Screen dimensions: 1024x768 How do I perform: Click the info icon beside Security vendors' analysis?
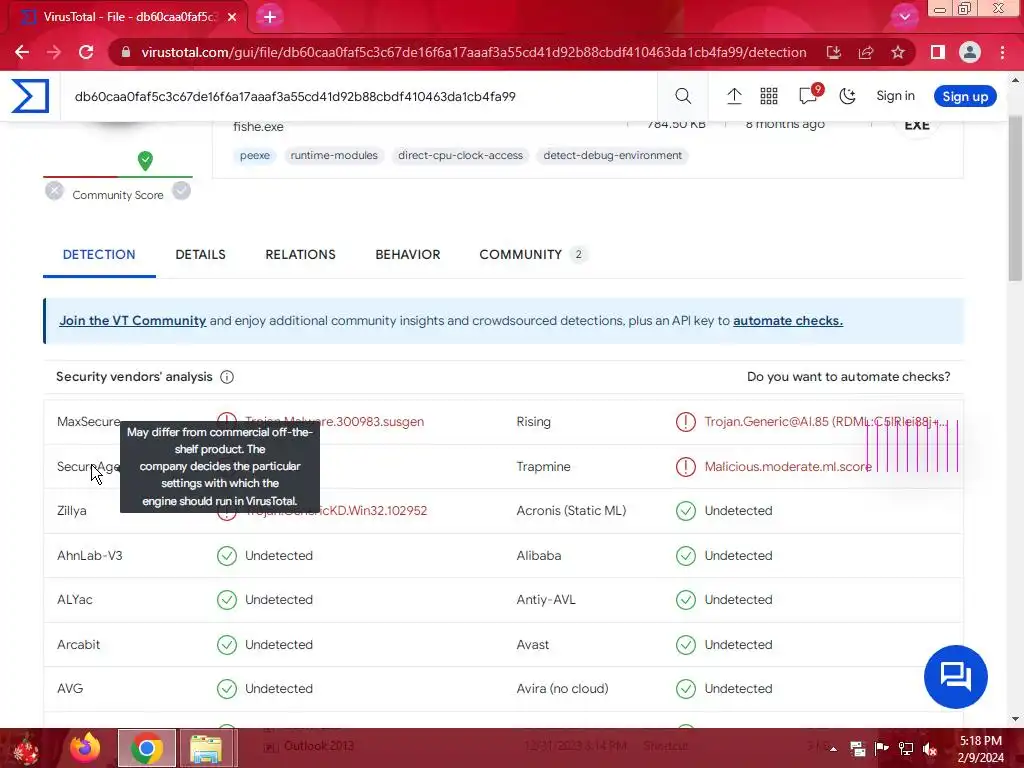[227, 377]
